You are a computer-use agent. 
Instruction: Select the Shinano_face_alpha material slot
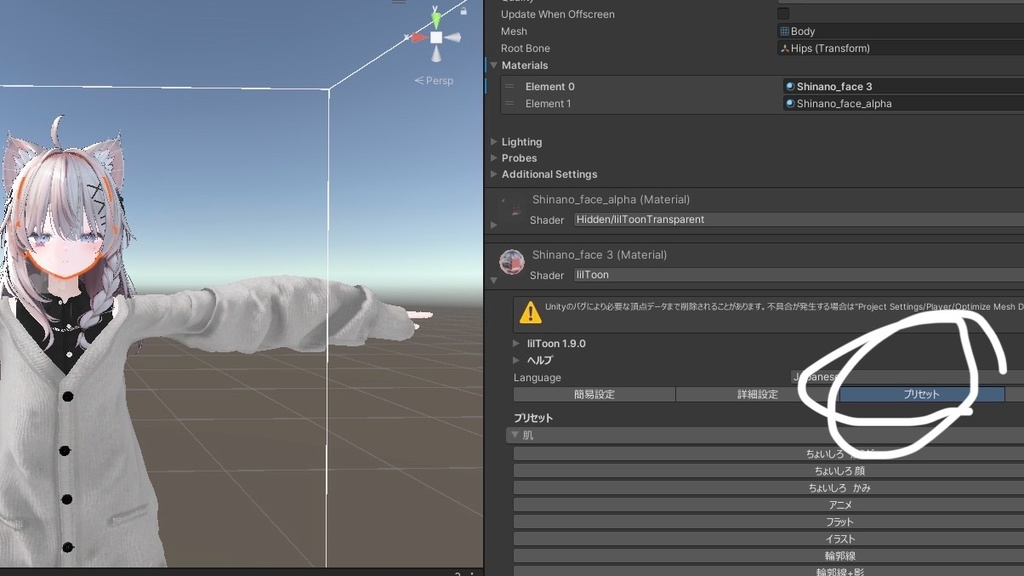pos(903,103)
